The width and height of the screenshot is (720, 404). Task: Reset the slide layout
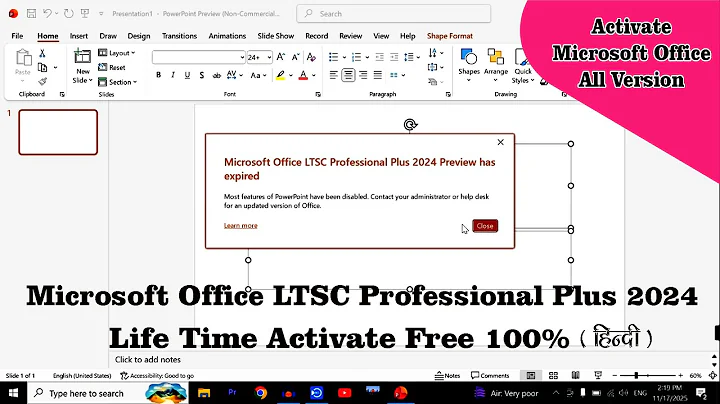tap(112, 67)
